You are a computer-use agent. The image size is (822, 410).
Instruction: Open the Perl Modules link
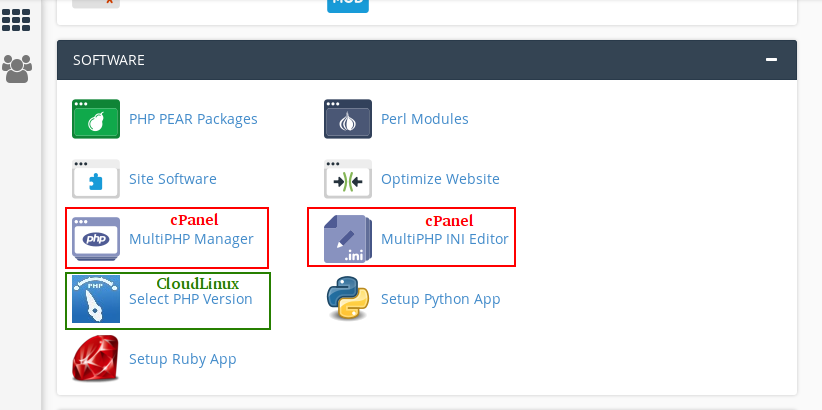point(425,119)
